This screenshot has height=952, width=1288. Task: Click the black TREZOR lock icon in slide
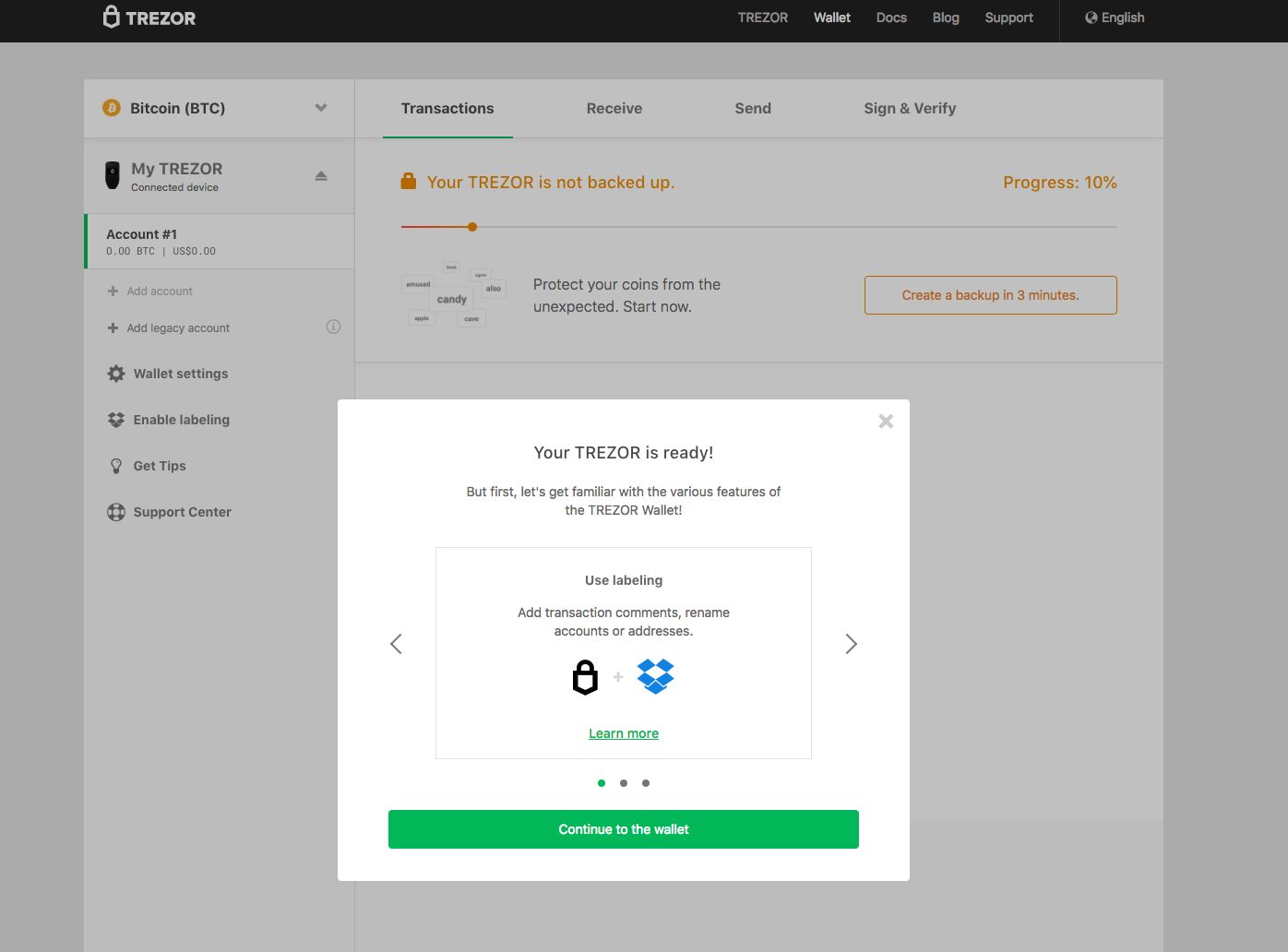(585, 677)
